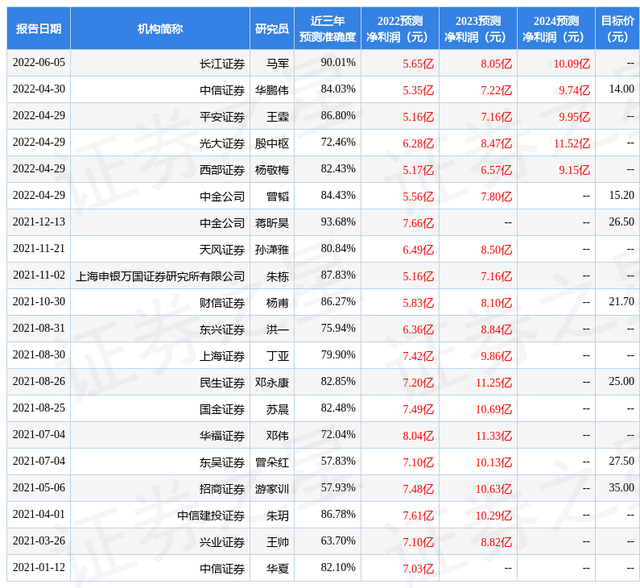
Task: Select 11.25亿 forecast value
Action: point(493,383)
